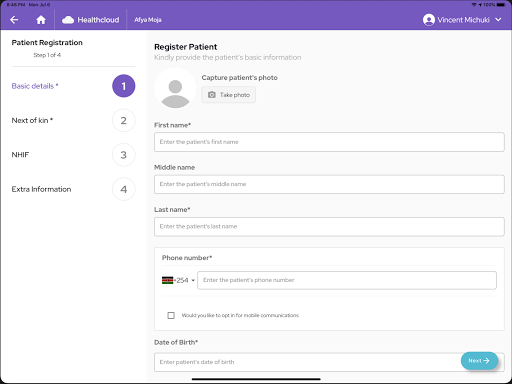Open the Extra Information step label
512x384 pixels.
tap(41, 189)
